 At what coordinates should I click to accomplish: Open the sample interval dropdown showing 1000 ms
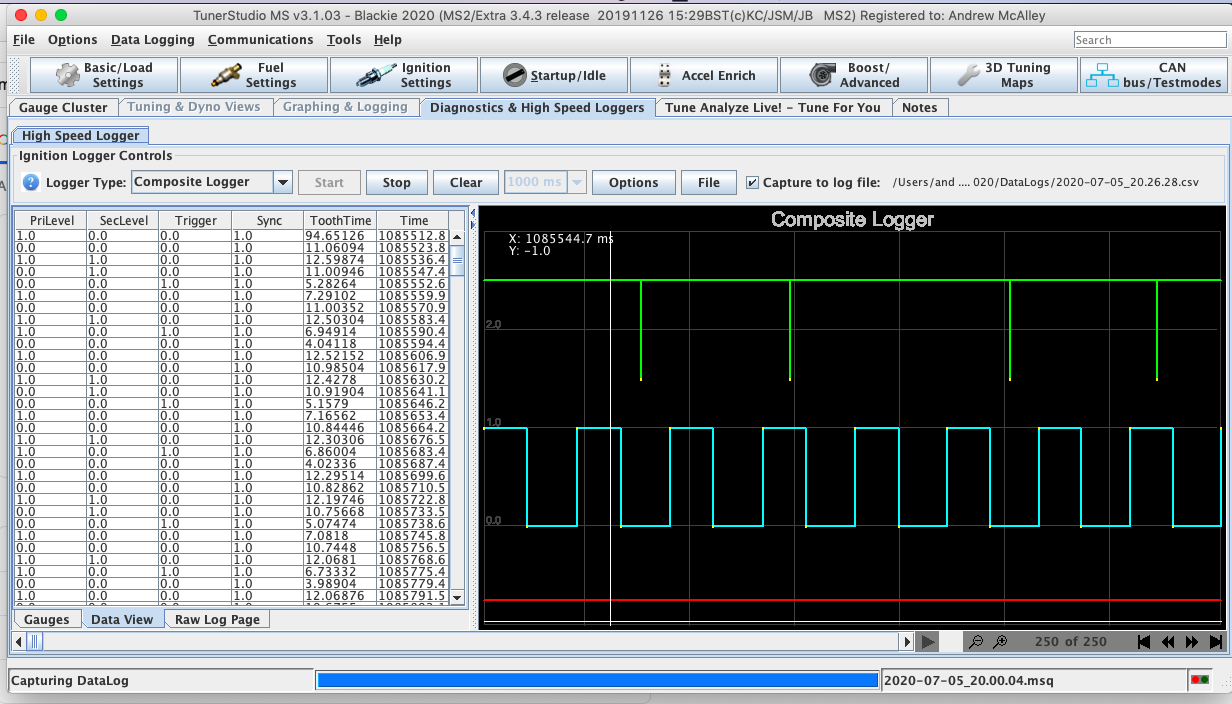point(576,182)
